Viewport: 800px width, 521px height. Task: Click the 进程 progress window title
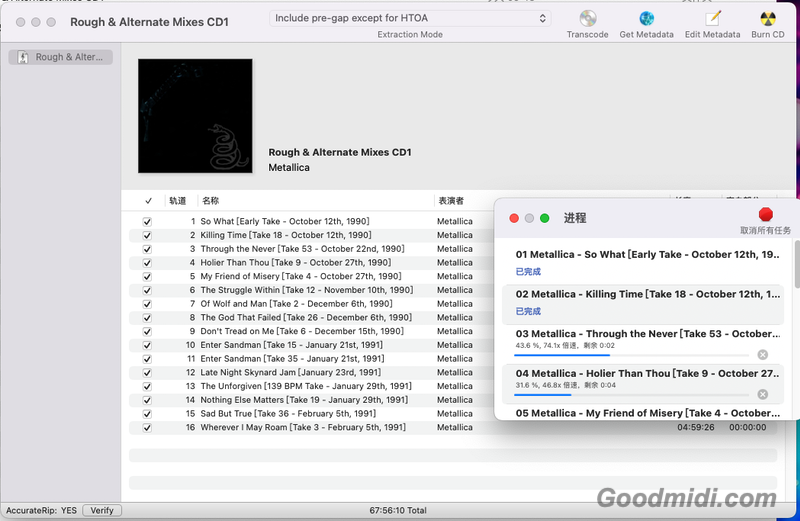click(x=575, y=218)
